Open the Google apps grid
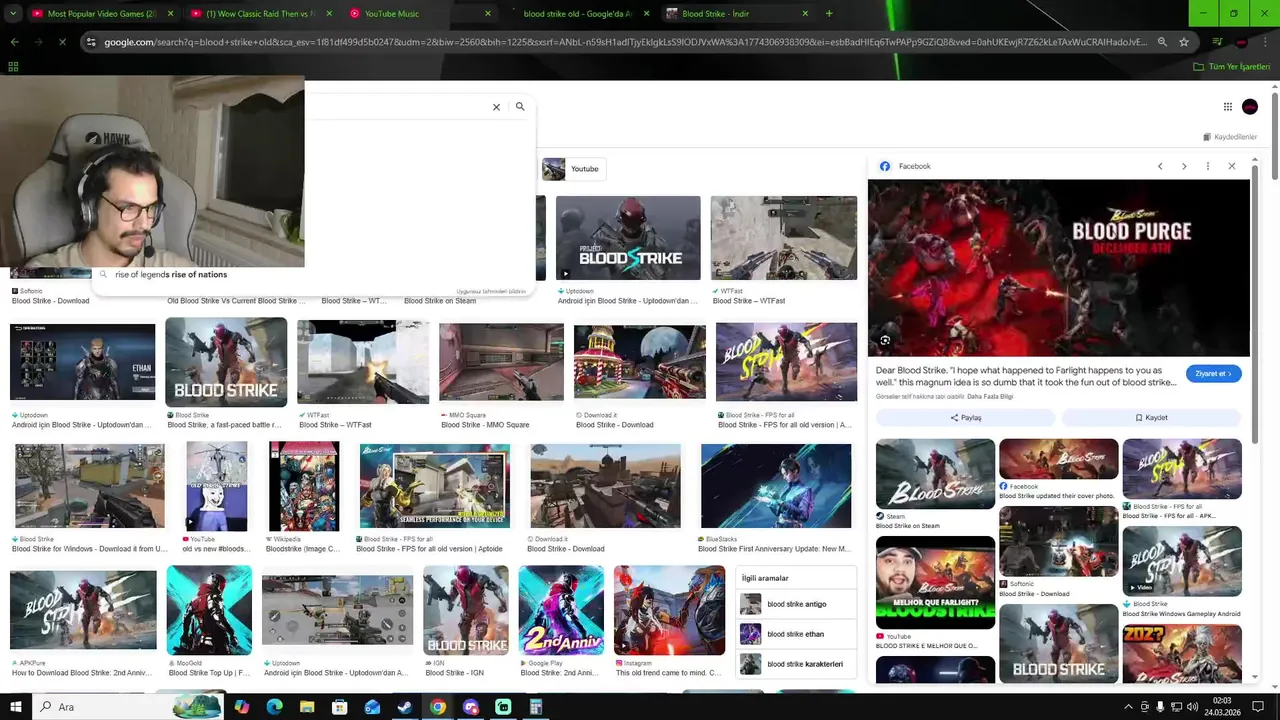 pyautogui.click(x=1228, y=107)
